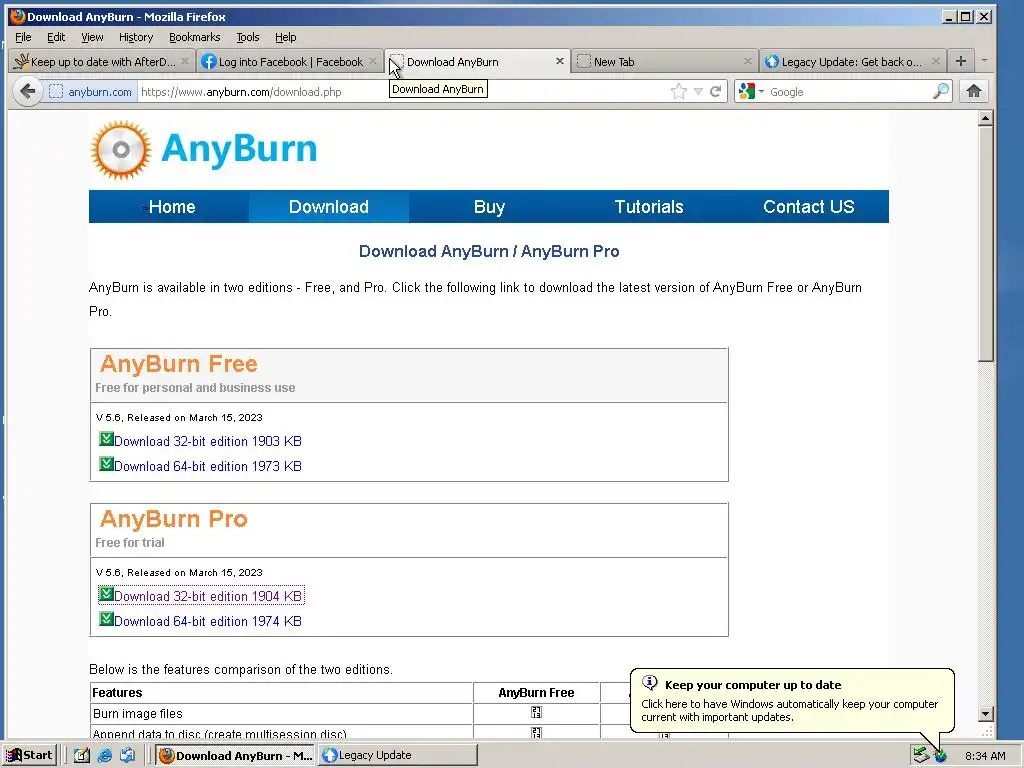Download AnyBurn Free 32-bit edition 1903 KB
This screenshot has width=1024, height=768.
pos(208,441)
